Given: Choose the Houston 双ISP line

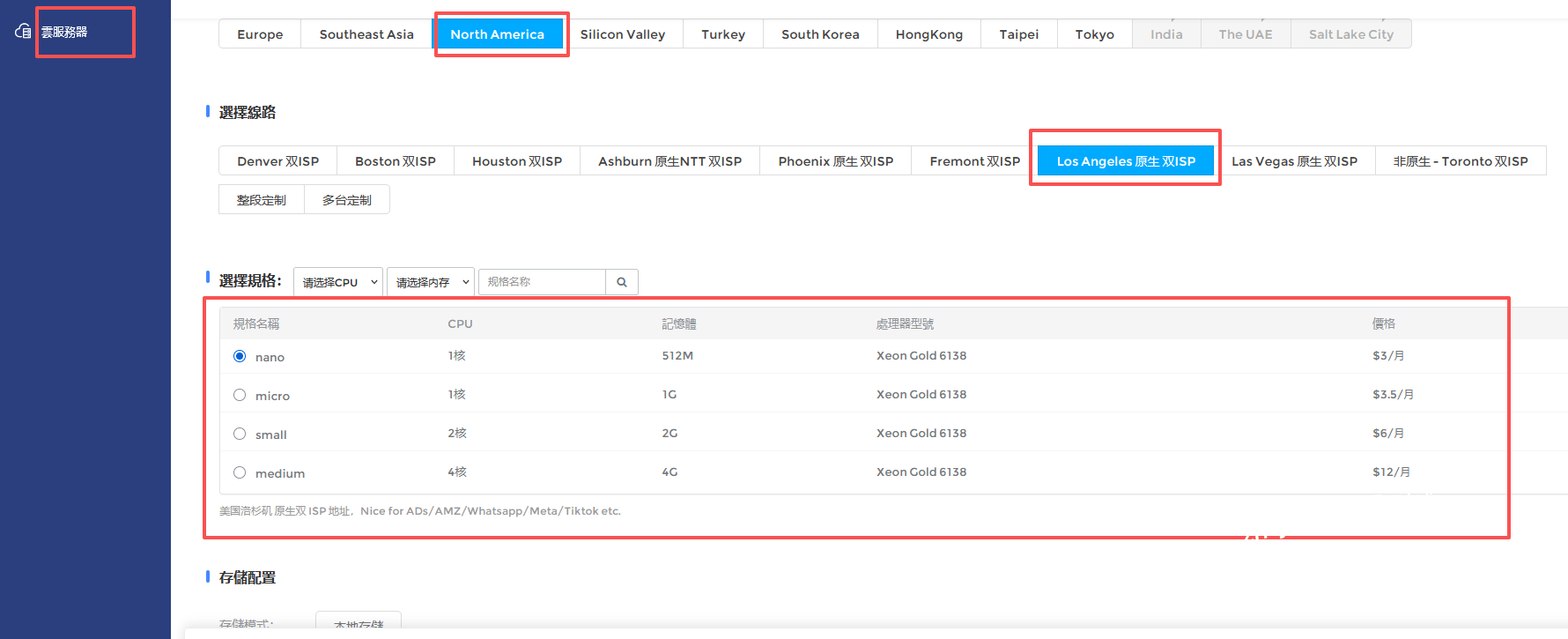Looking at the screenshot, I should [x=517, y=161].
